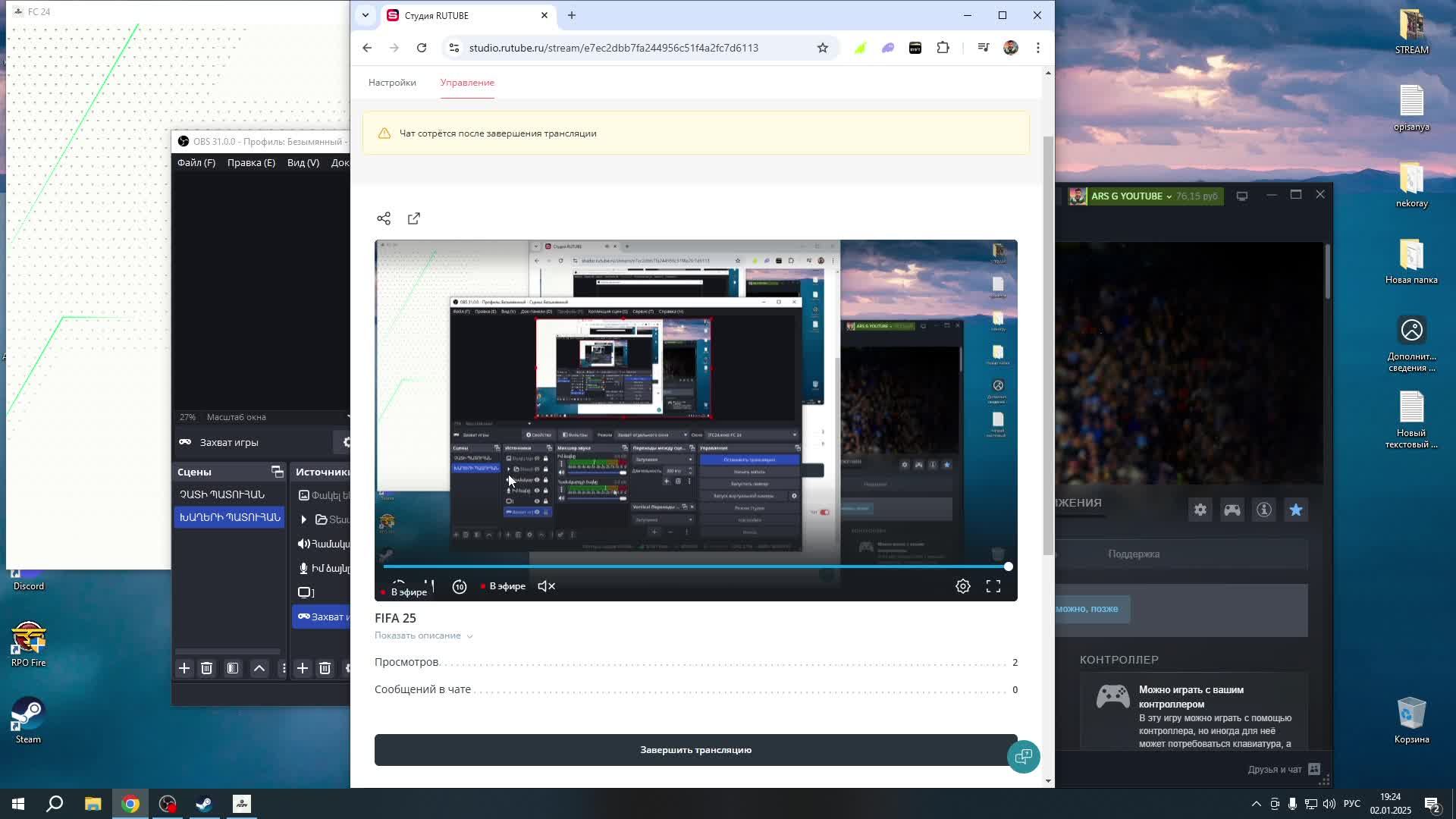Add a new scene with the plus icon

click(184, 669)
